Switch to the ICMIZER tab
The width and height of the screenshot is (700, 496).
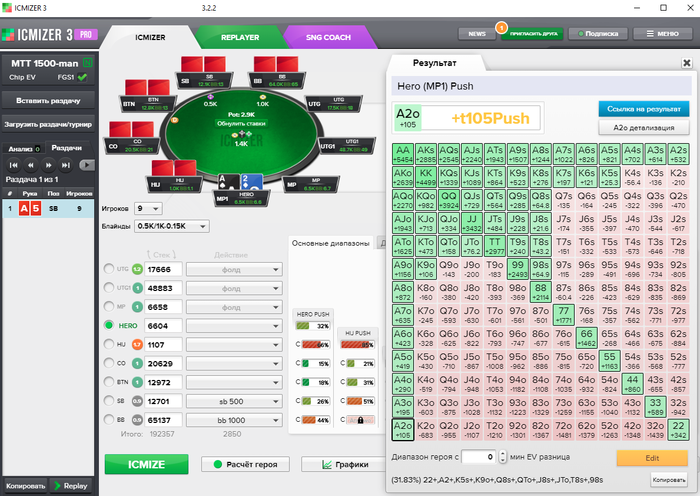click(x=150, y=38)
